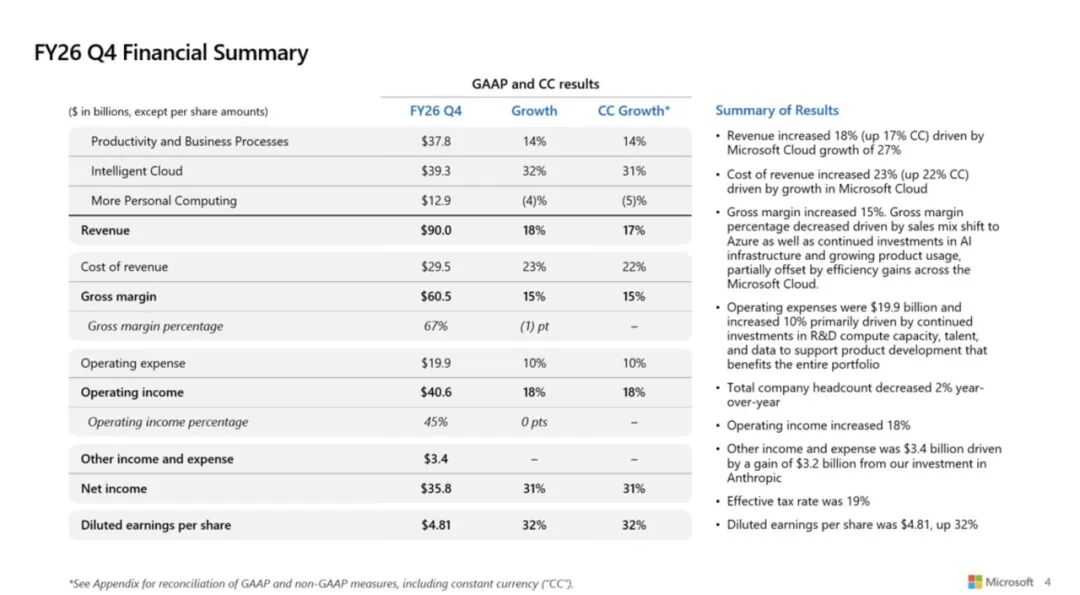Click the Diluted earnings per share value $4.81
1080x595 pixels.
[436, 525]
